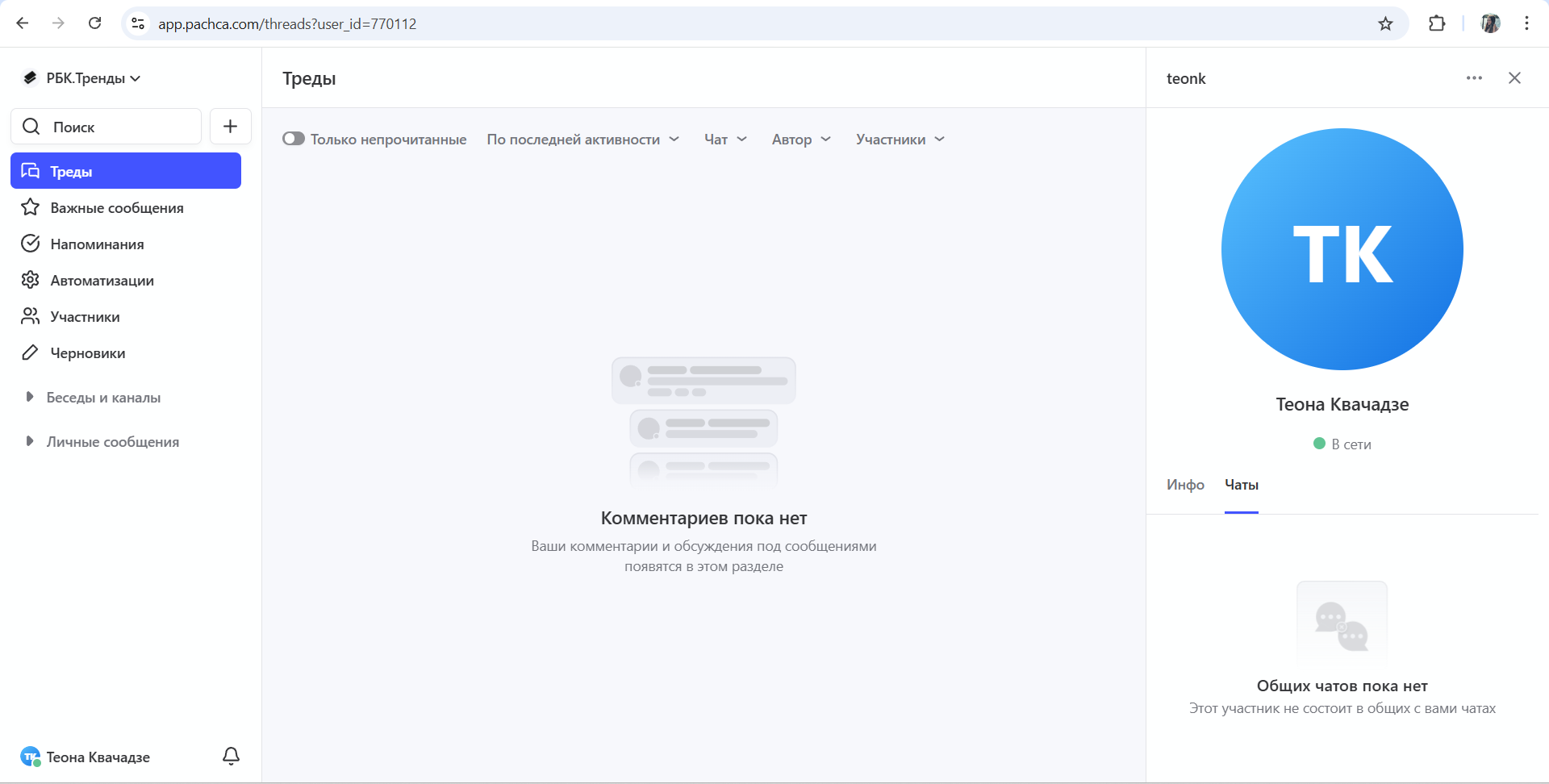Click the checkmark icon beside Напоминания
Image resolution: width=1549 pixels, height=784 pixels.
[31, 244]
